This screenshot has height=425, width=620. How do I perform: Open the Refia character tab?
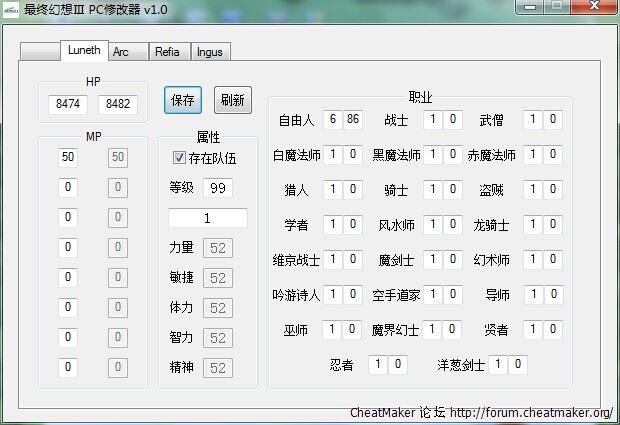click(167, 52)
